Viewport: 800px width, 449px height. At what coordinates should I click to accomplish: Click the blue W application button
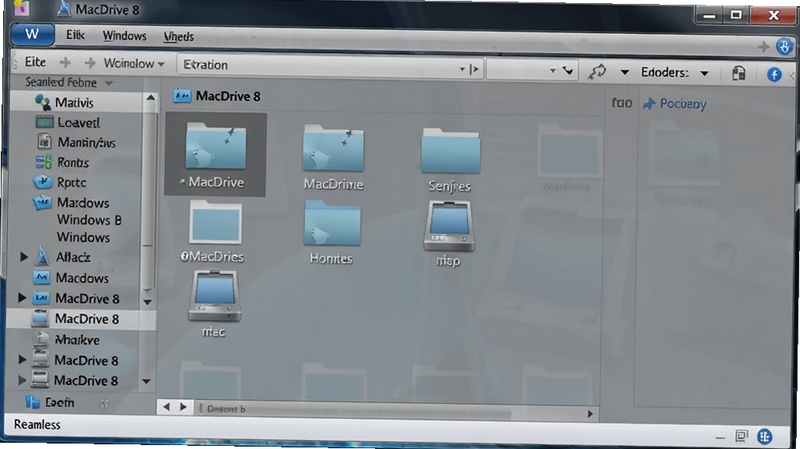tap(32, 35)
